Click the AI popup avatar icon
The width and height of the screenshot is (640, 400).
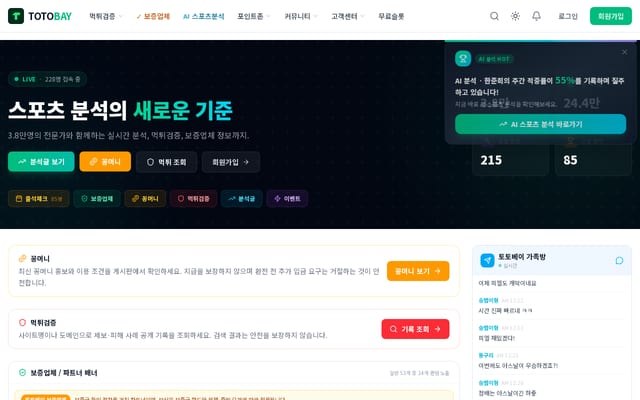tap(463, 59)
